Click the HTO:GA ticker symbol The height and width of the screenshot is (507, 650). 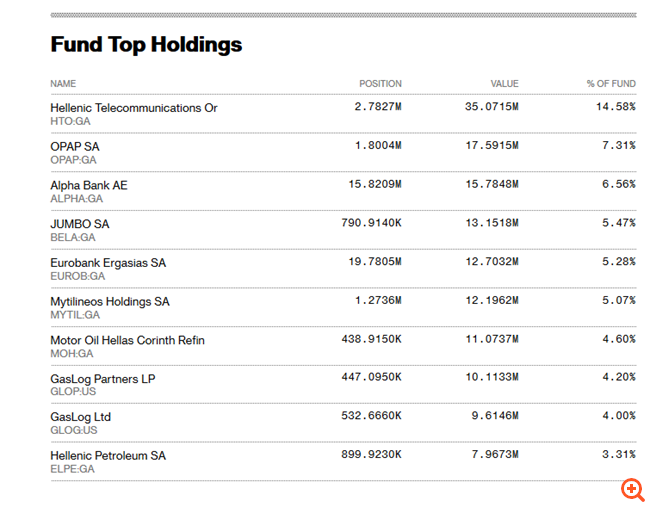point(70,121)
